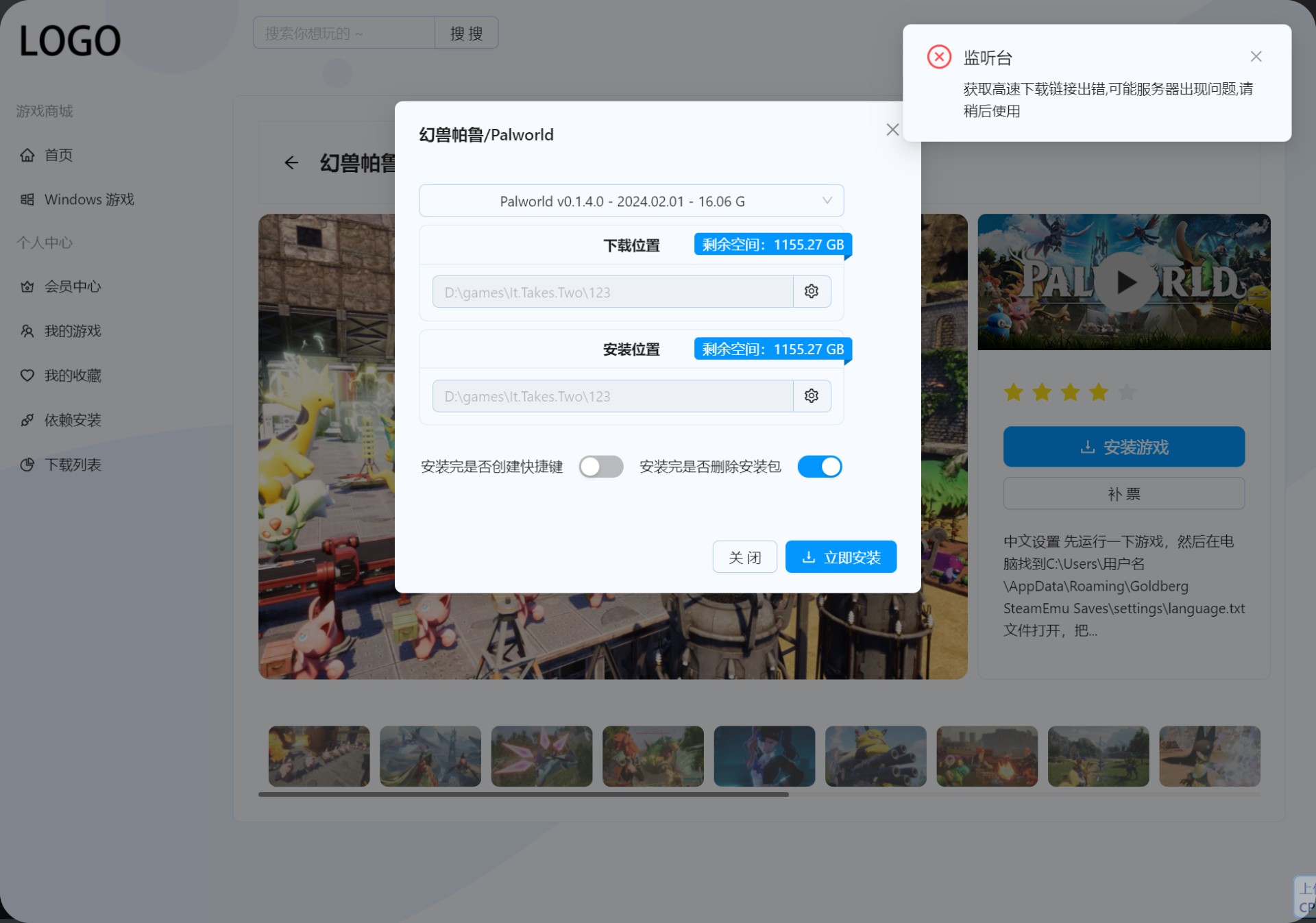Select the third thumbnail with pink creature
This screenshot has height=923, width=1316.
541,756
